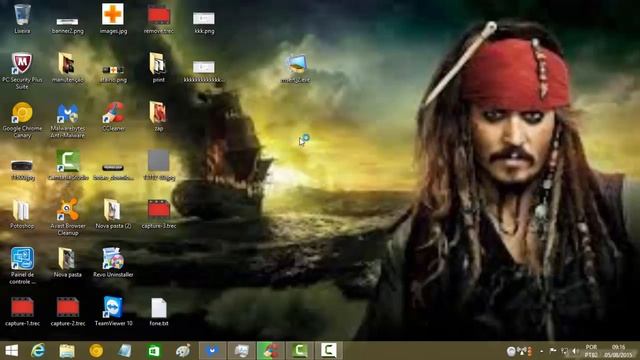Screen dimensions: 640x360
Task: Open File Explorer from the taskbar
Action: point(67,351)
